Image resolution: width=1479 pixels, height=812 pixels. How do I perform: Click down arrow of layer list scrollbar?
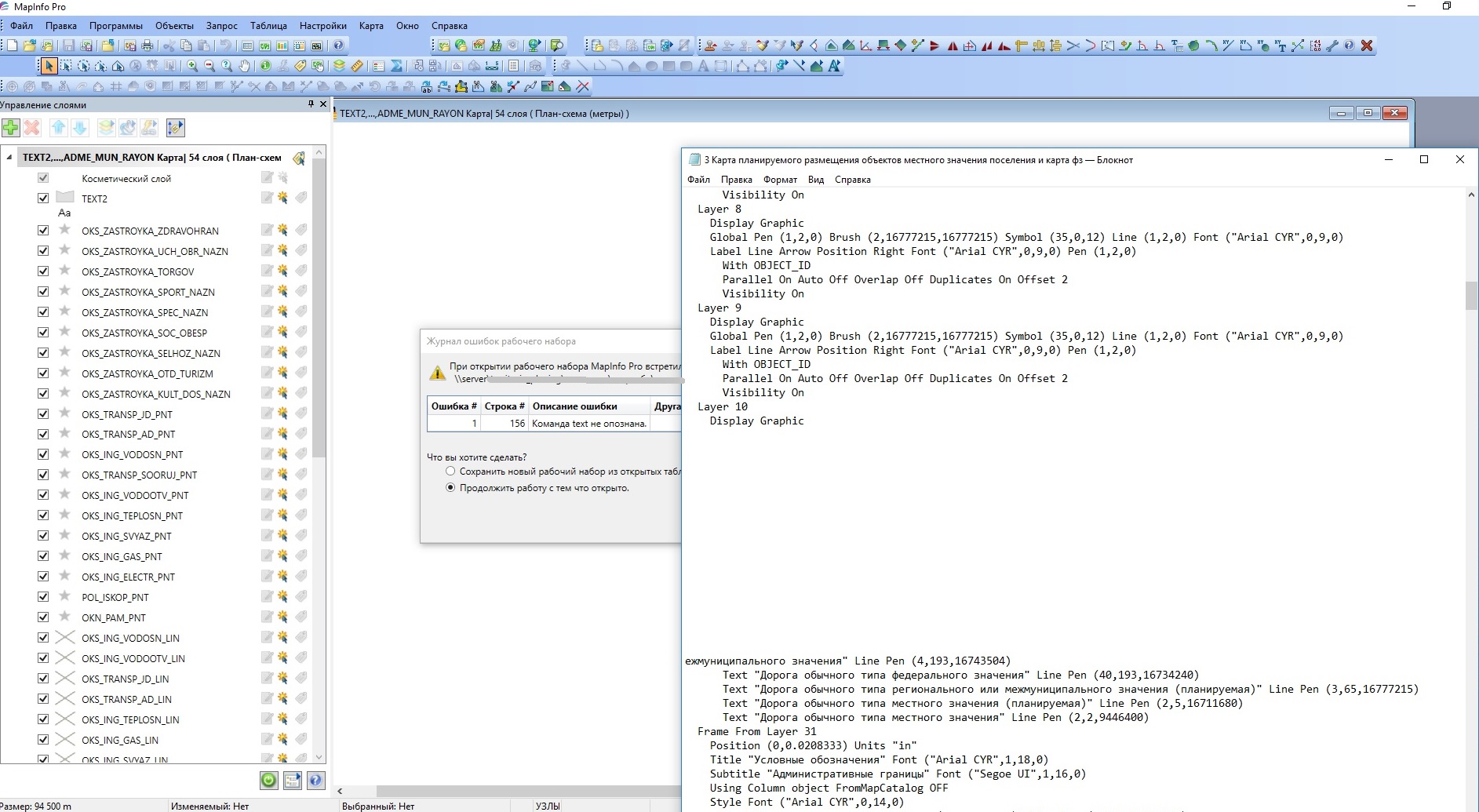click(x=319, y=757)
